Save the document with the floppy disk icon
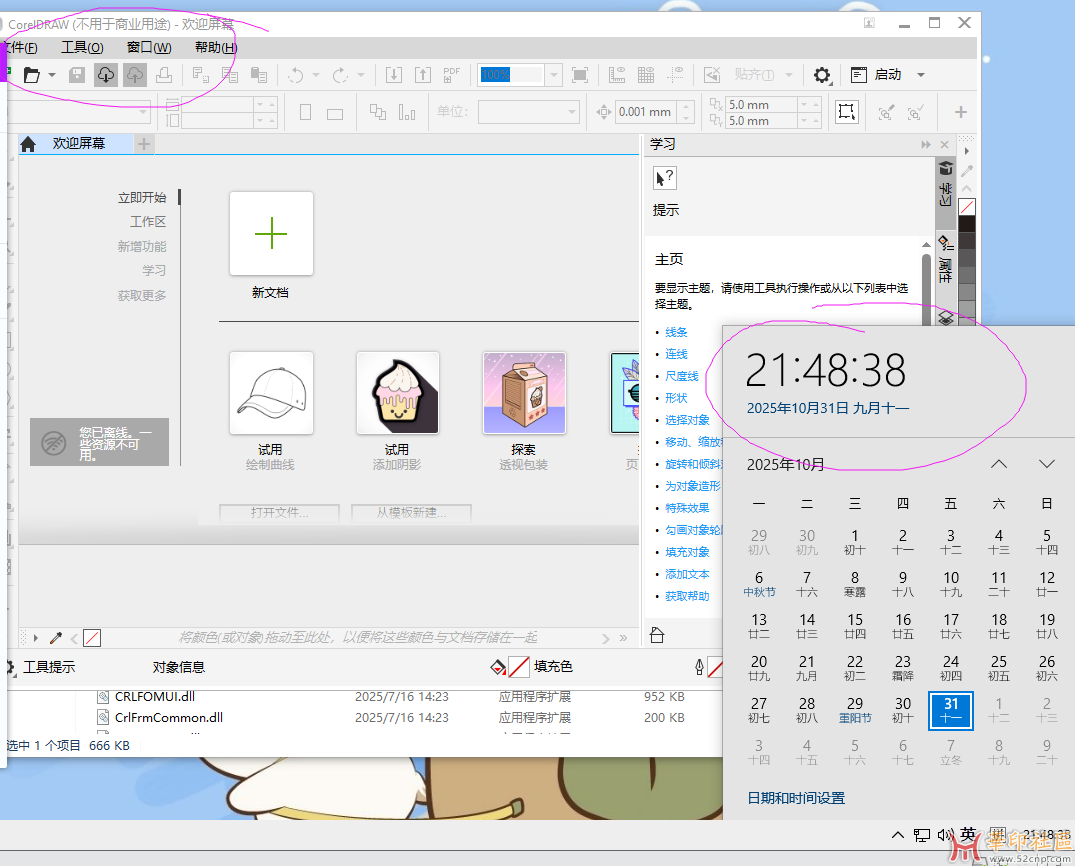This screenshot has width=1075, height=866. point(77,75)
